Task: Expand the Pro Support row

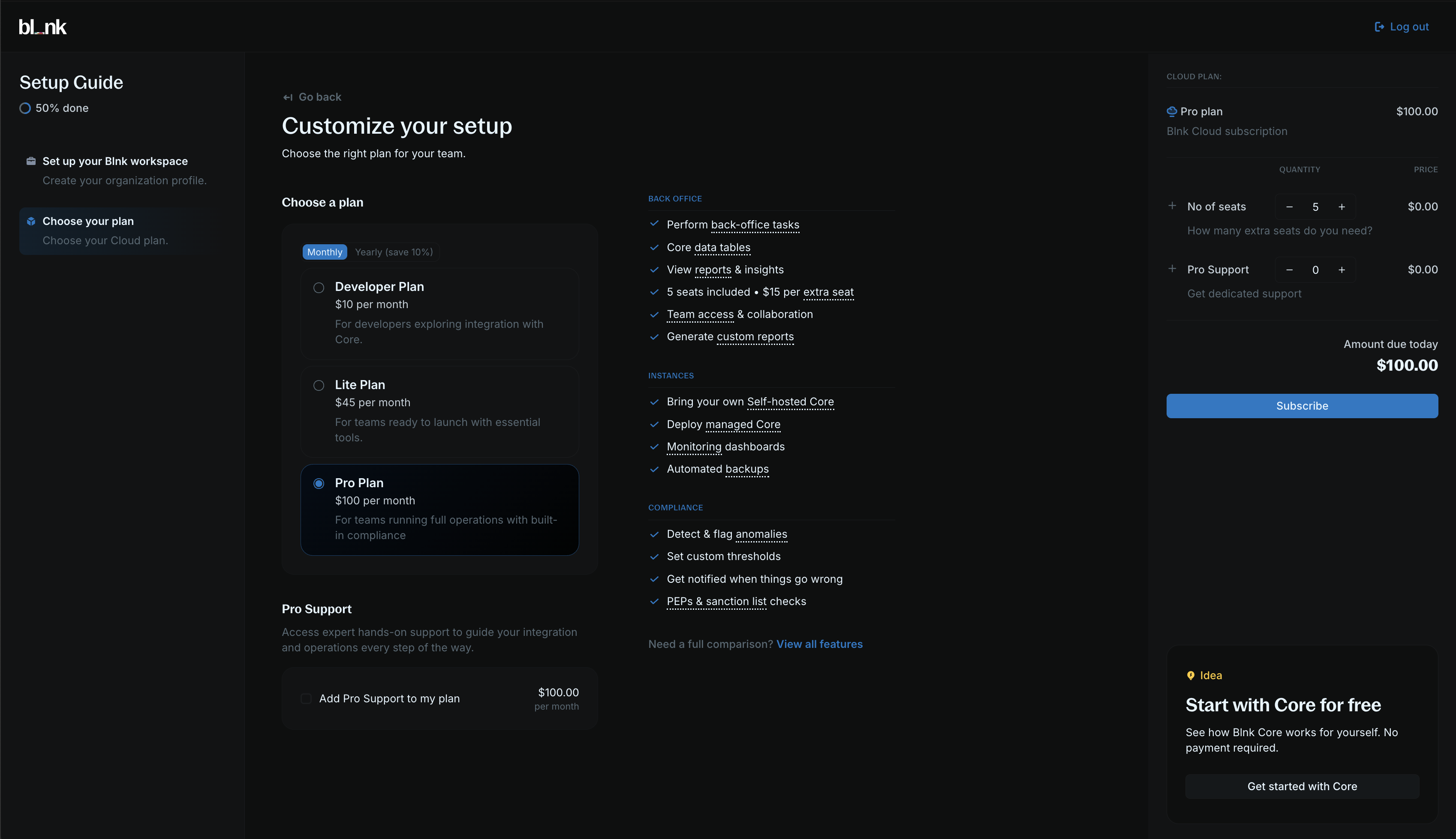Action: click(1172, 269)
